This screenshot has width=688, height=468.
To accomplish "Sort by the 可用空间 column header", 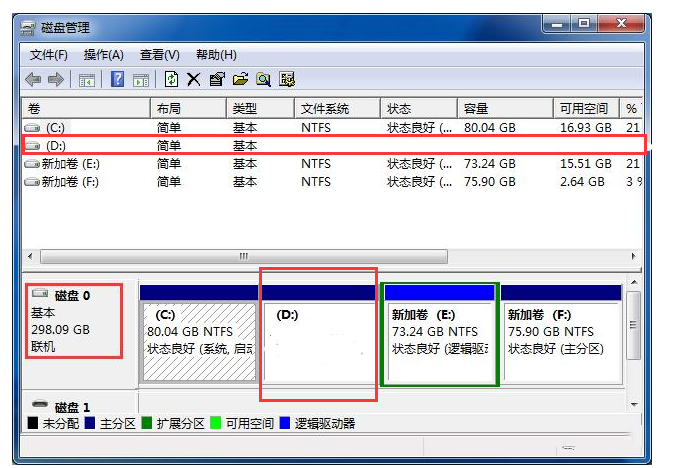I will tap(586, 108).
